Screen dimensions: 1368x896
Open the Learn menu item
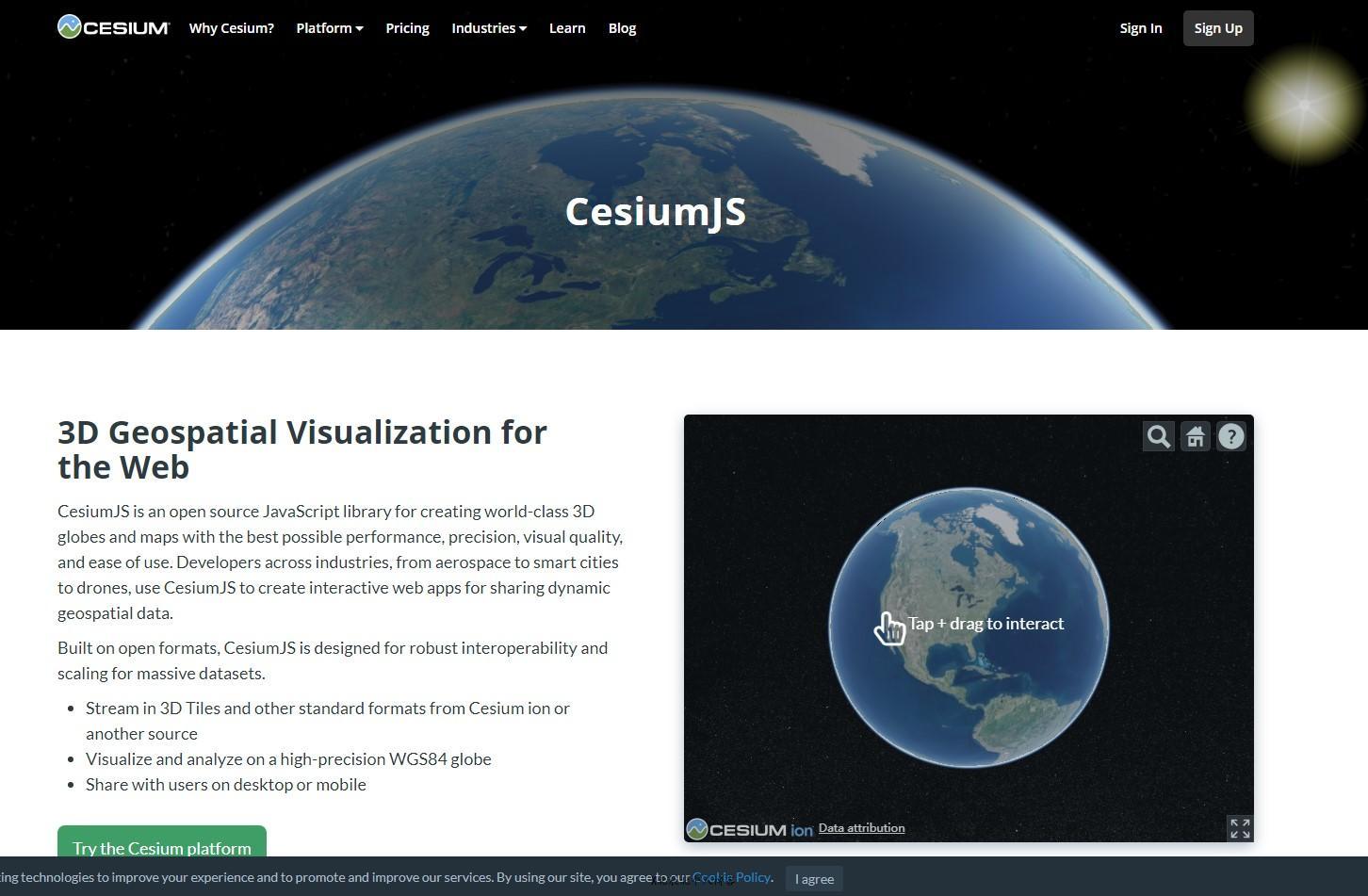[x=567, y=28]
